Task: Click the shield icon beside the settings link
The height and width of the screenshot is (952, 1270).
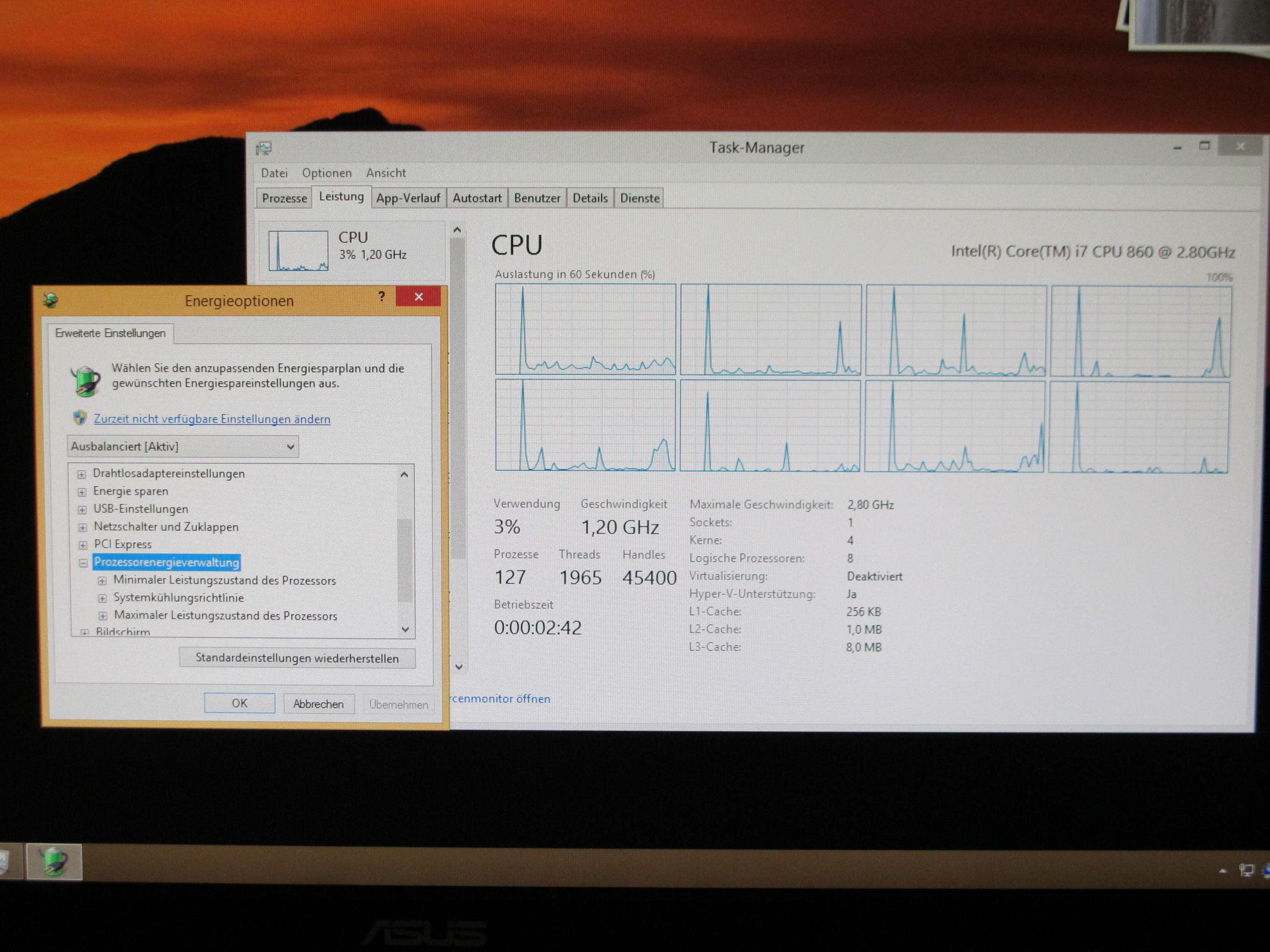Action: coord(80,418)
